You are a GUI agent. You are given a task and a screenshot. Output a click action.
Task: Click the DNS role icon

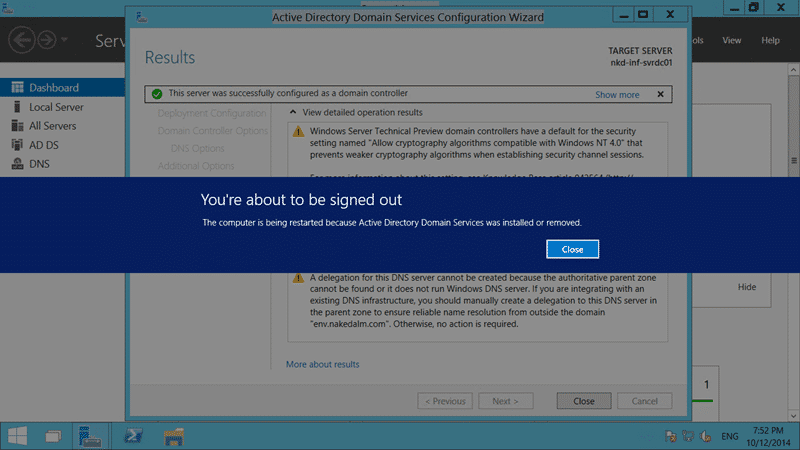[17, 164]
